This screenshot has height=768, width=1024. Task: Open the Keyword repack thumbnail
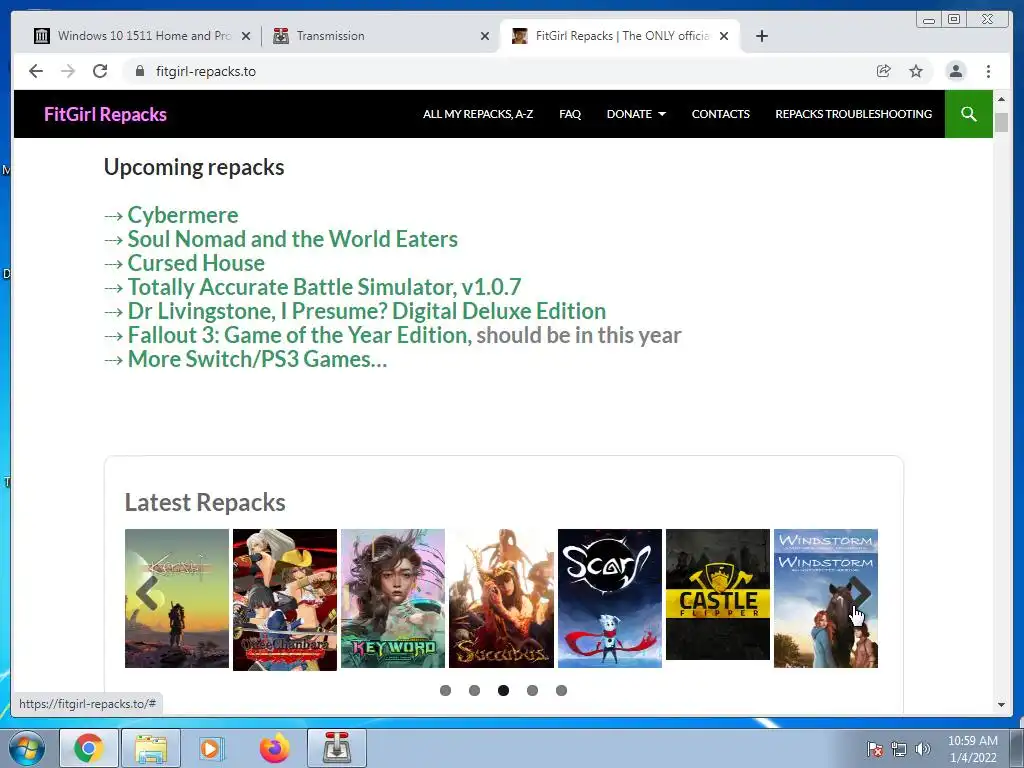[393, 598]
